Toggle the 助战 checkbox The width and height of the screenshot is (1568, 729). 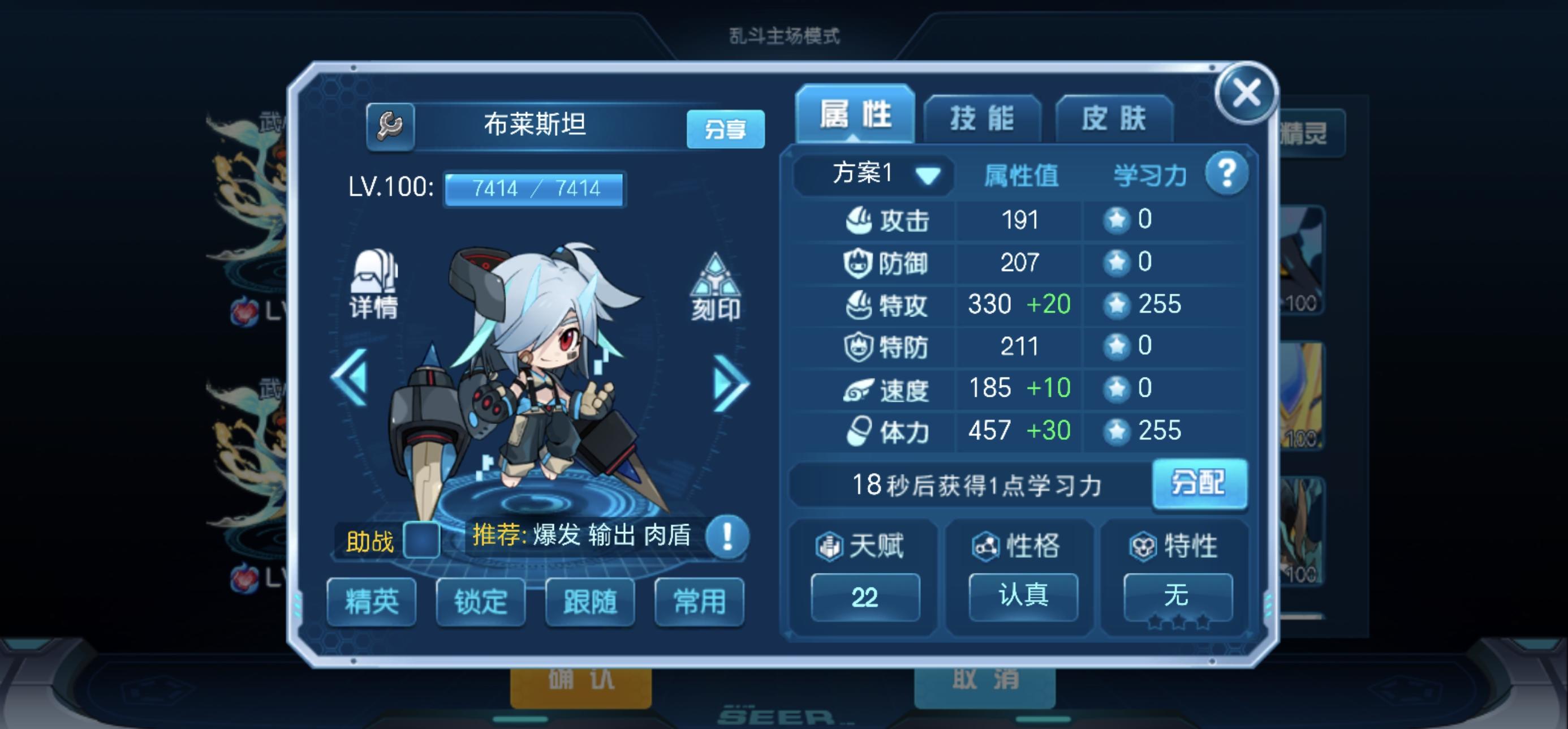click(x=422, y=539)
